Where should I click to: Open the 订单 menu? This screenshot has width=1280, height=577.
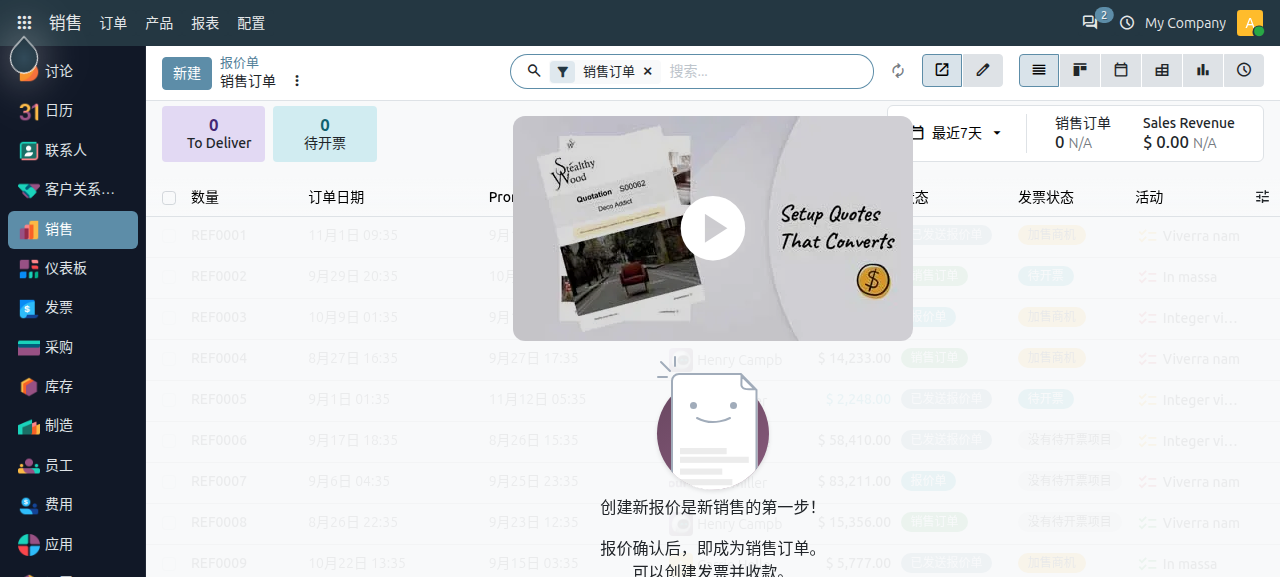tap(113, 22)
